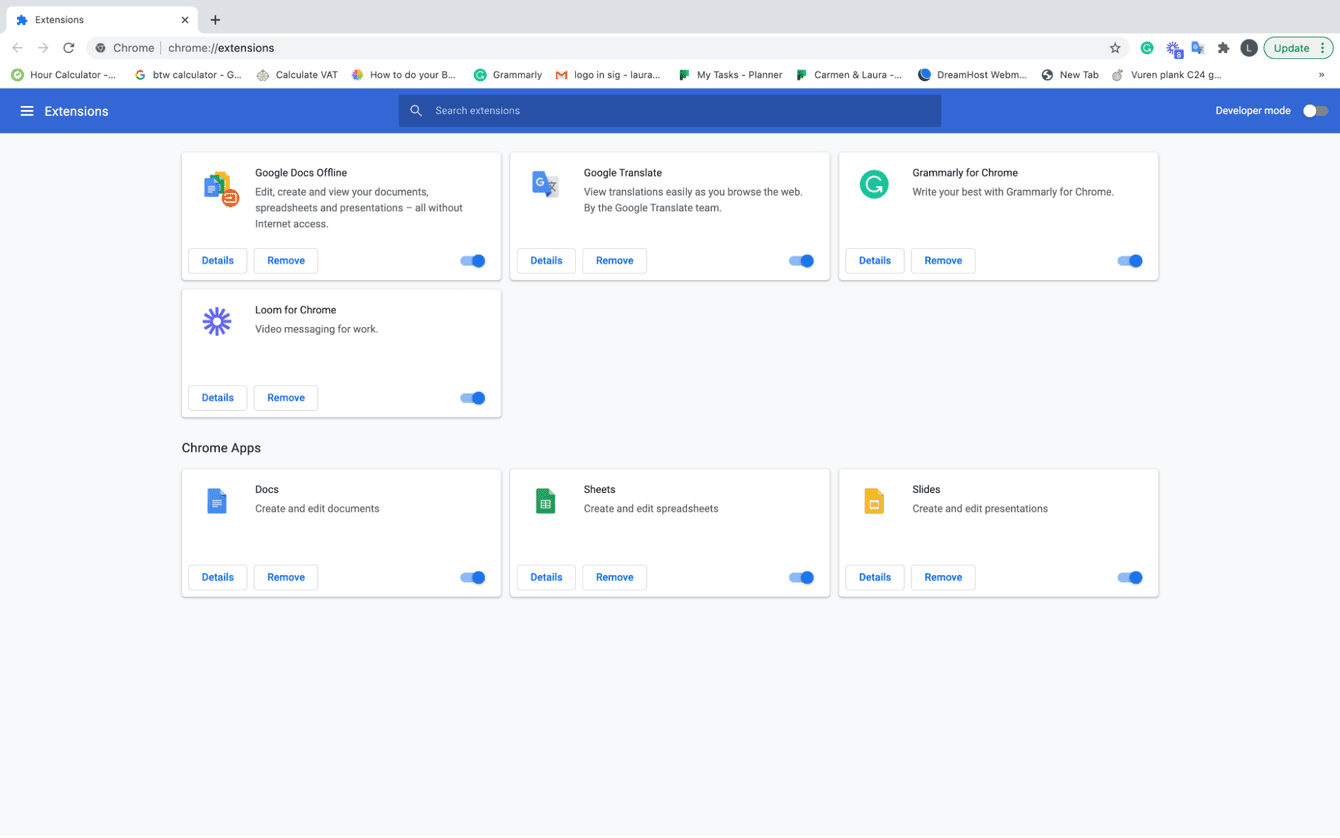Image resolution: width=1340 pixels, height=838 pixels.
Task: Open Details for Loom for Chrome
Action: (218, 398)
